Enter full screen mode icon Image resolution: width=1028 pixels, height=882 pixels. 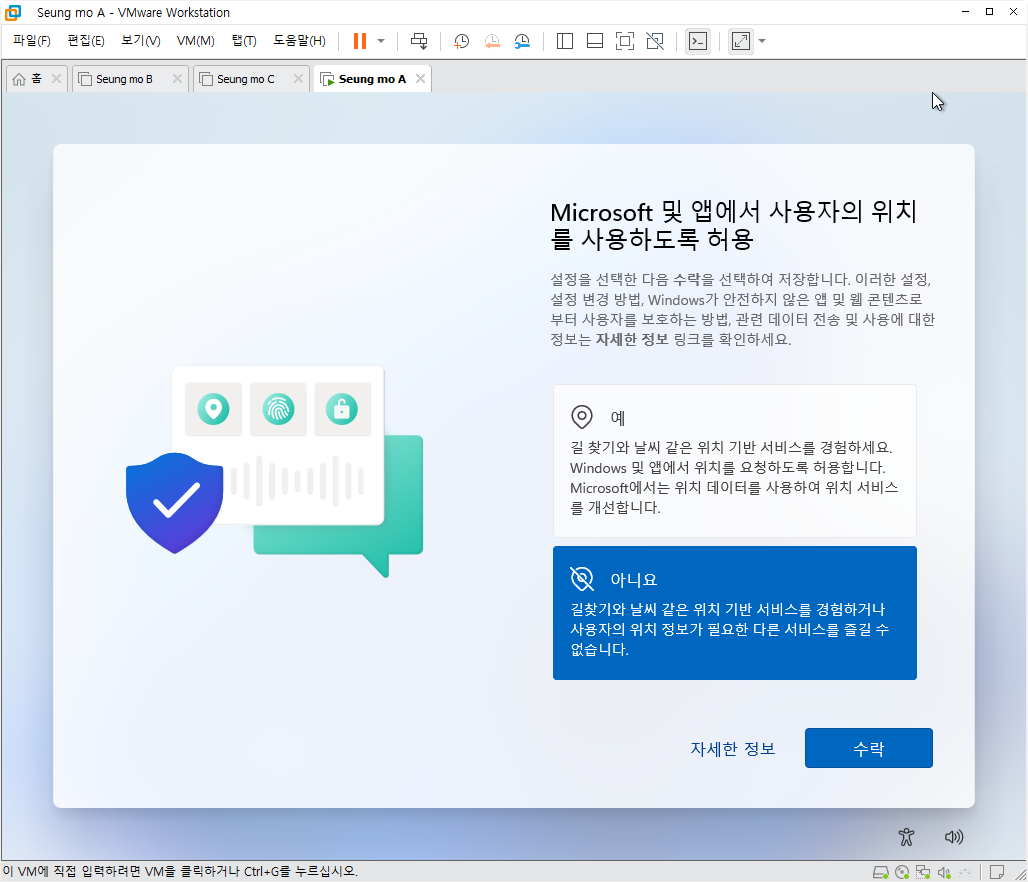click(x=625, y=41)
